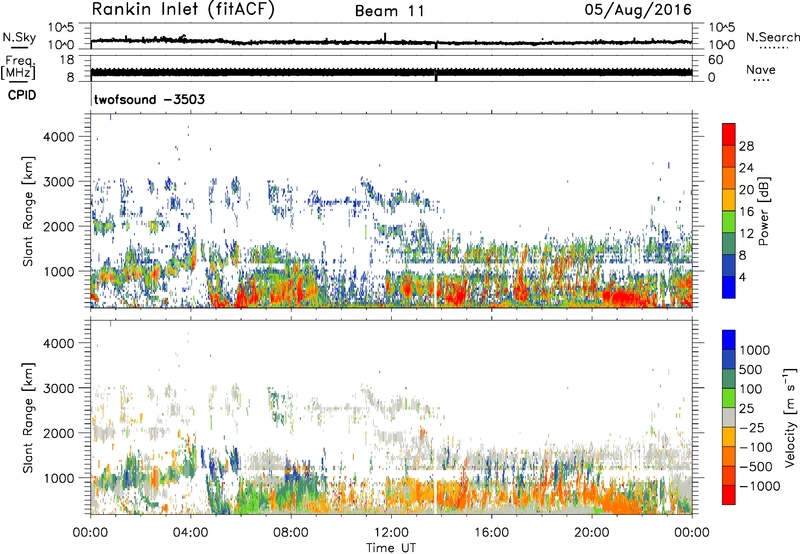This screenshot has width=800, height=554.
Task: Click the date '05/Aug/2016'
Action: pos(638,10)
